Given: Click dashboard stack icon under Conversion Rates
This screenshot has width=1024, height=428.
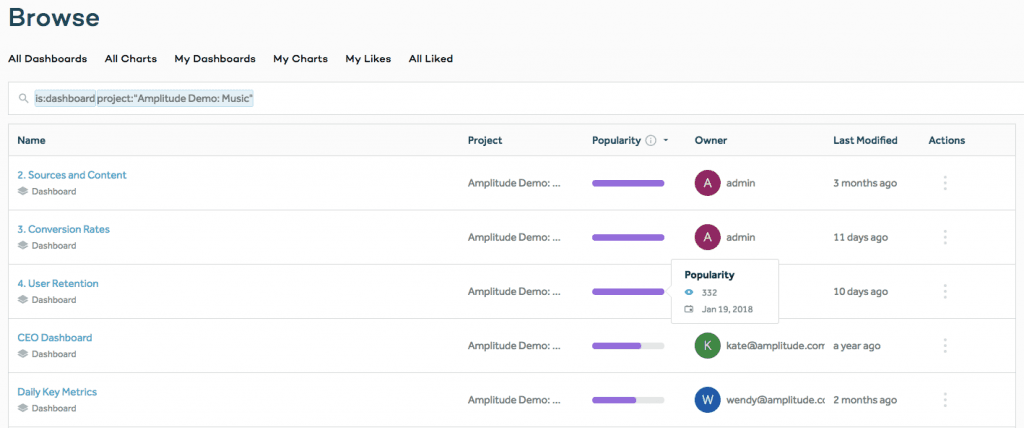Looking at the screenshot, I should (23, 246).
